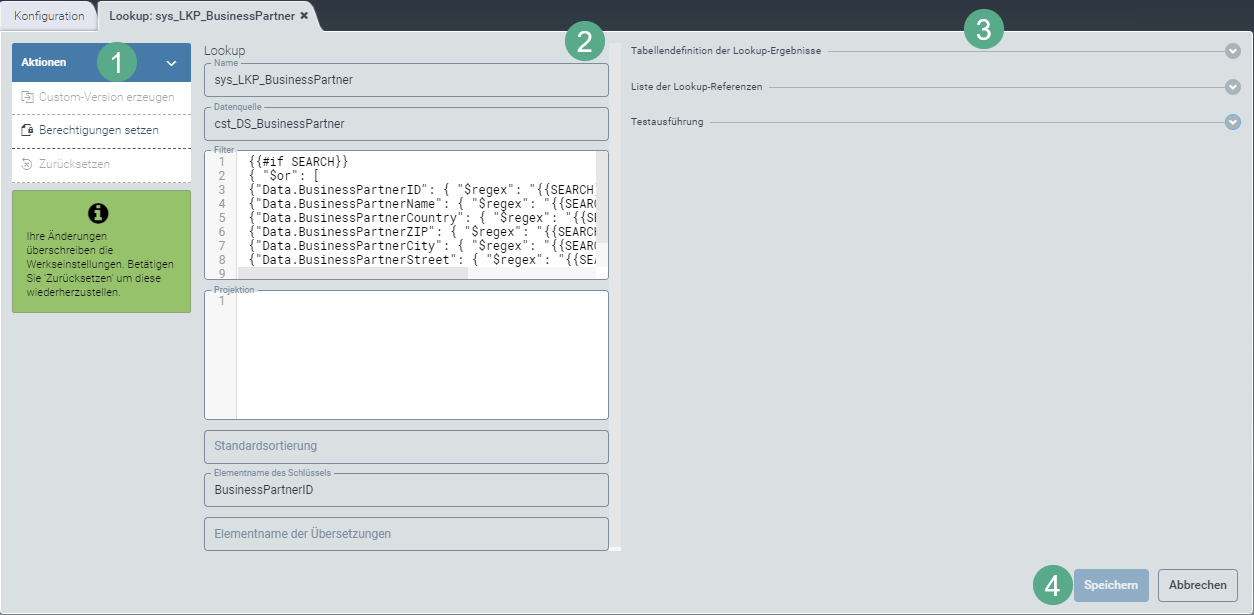Screen dimensions: 1254x615
Task: Open the Testausführung chevron icon
Action: point(1233,123)
